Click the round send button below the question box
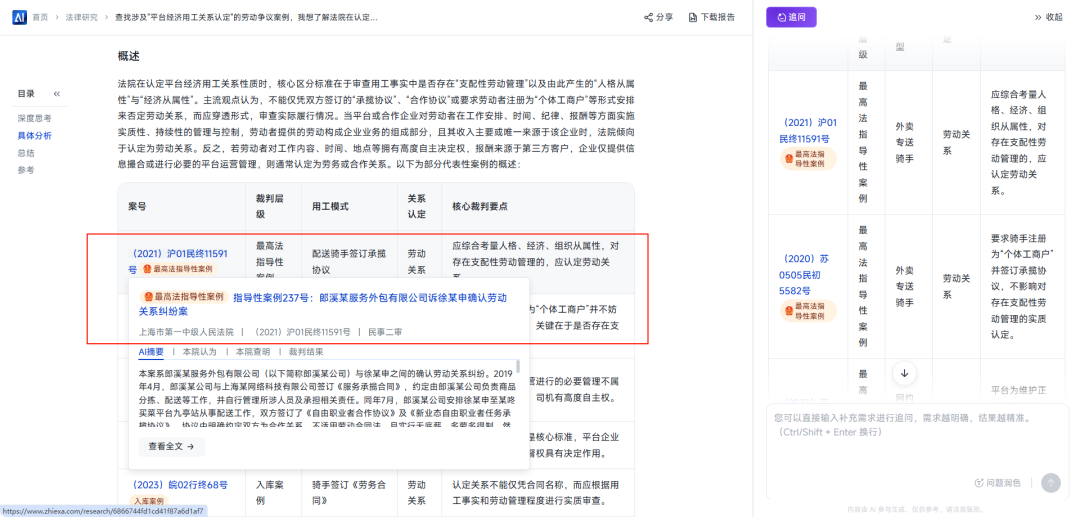The height and width of the screenshot is (517, 1080). pos(1050,483)
